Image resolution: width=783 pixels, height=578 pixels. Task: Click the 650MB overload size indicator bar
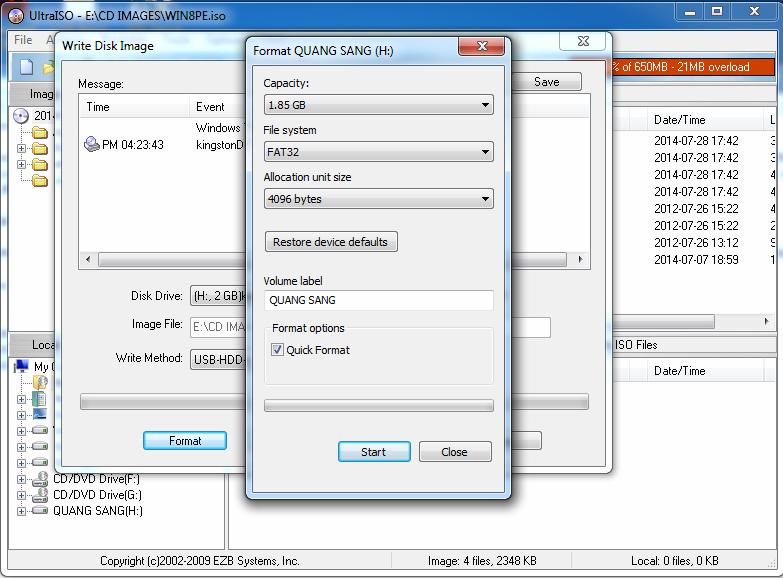(692, 67)
